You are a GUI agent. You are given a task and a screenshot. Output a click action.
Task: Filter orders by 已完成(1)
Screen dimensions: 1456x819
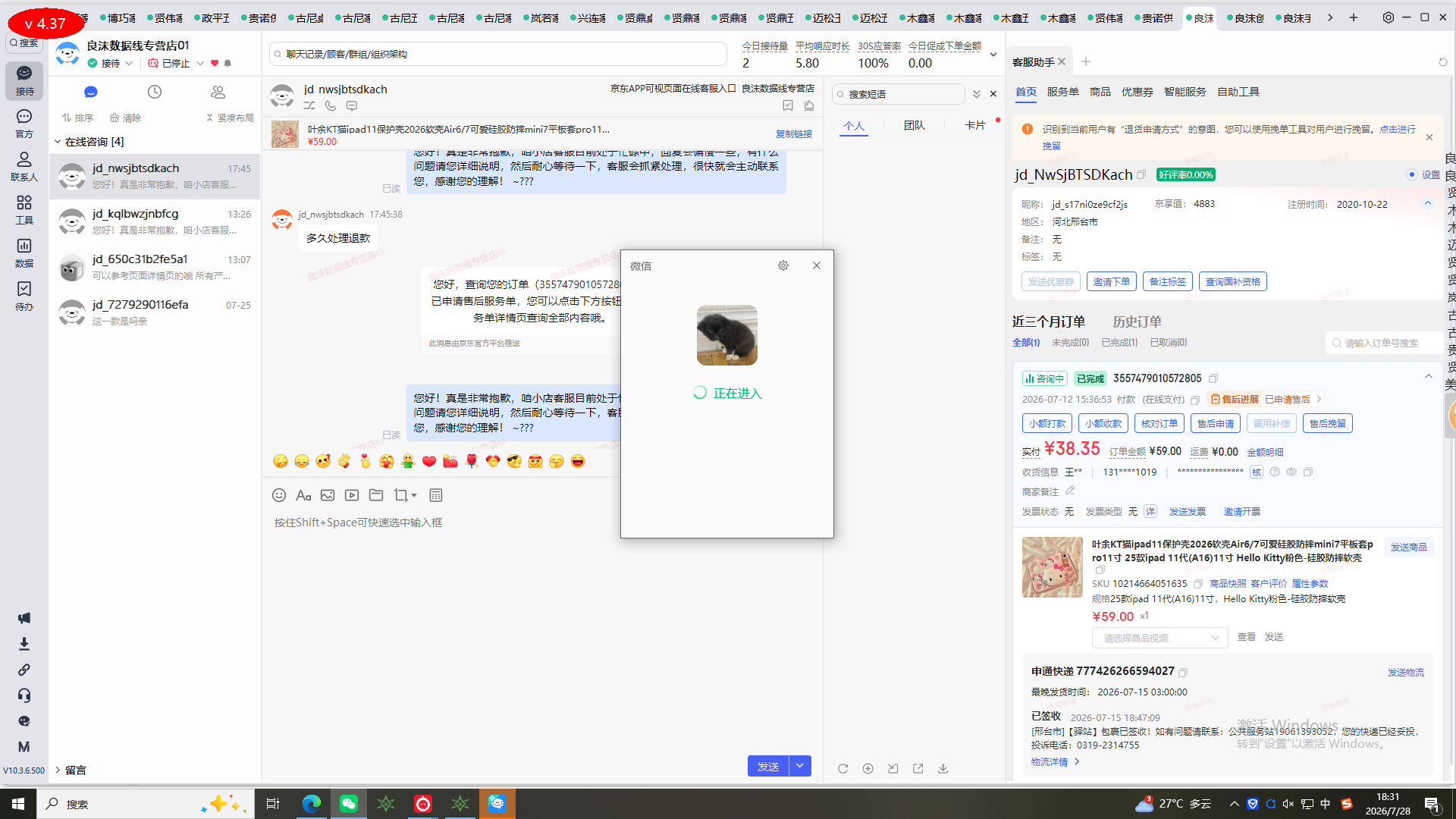click(1119, 343)
